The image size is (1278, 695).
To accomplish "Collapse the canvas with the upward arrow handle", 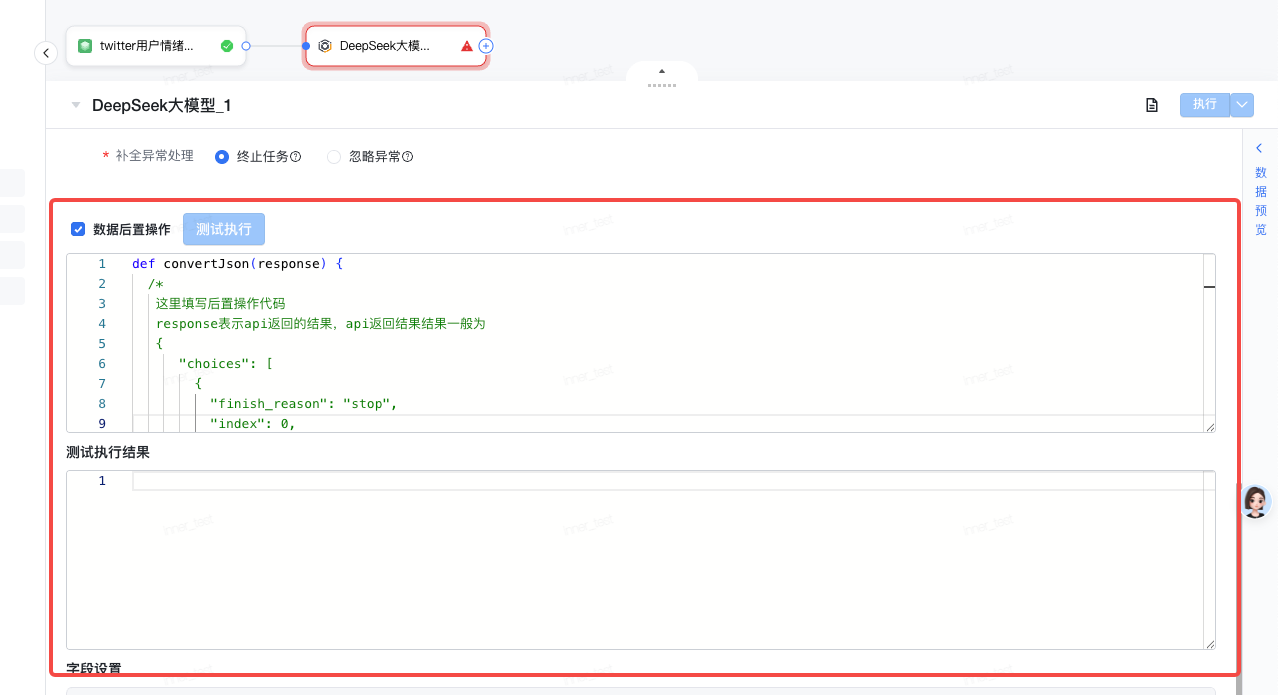I will click(x=662, y=72).
